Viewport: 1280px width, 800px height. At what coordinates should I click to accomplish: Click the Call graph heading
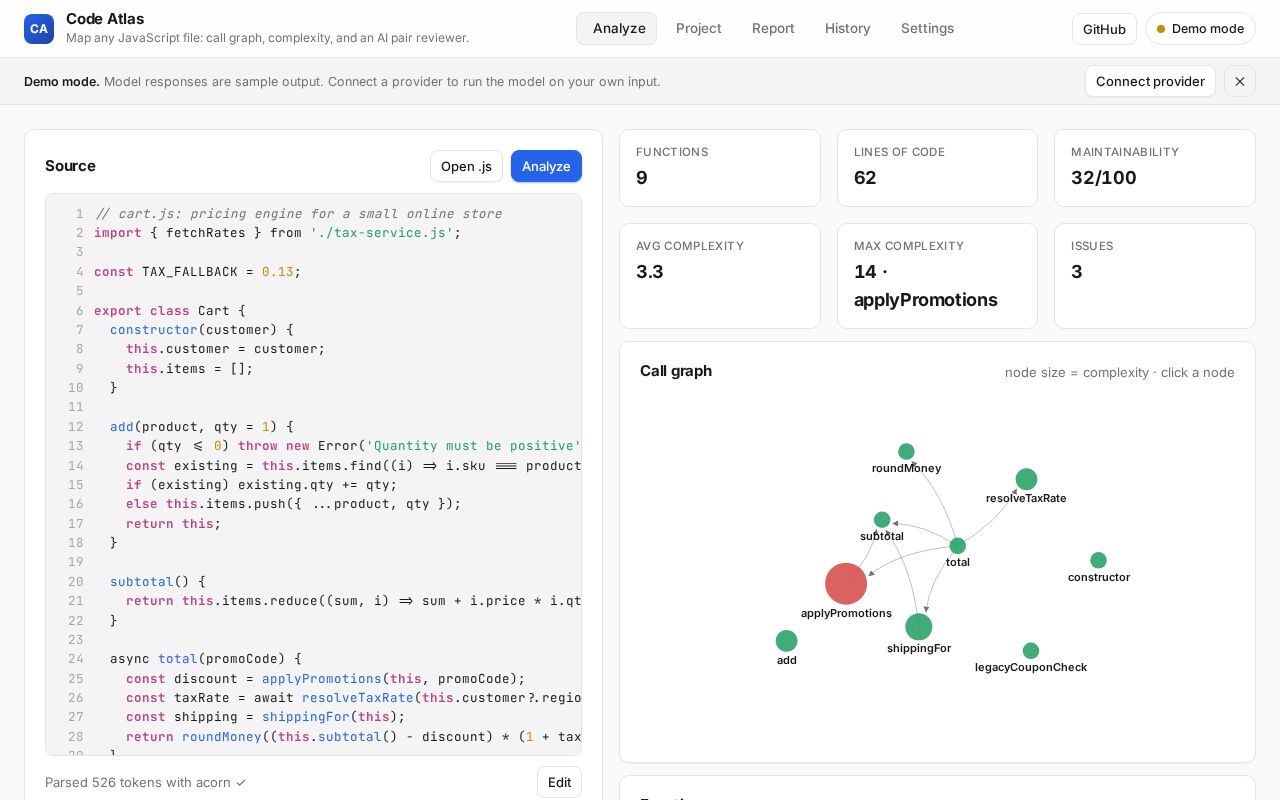676,371
